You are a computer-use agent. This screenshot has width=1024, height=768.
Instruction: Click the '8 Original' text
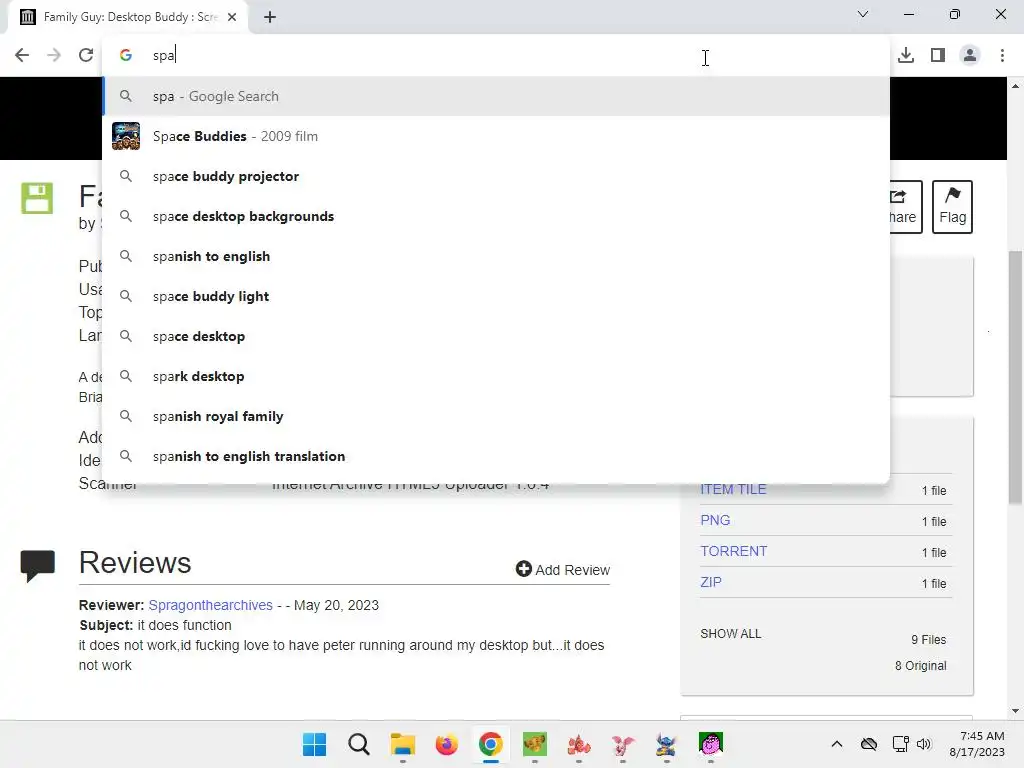[921, 665]
